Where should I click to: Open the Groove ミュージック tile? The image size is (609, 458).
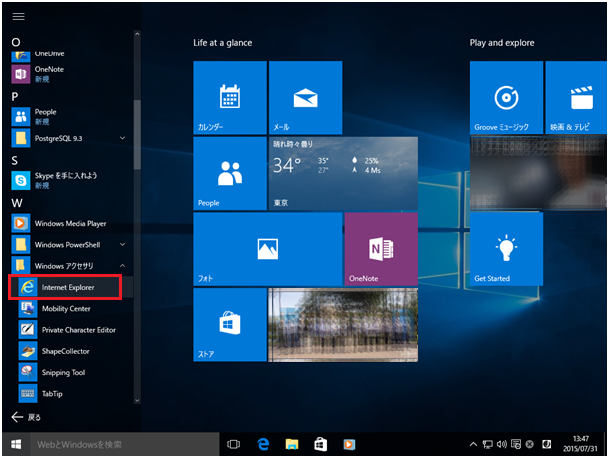pos(506,98)
